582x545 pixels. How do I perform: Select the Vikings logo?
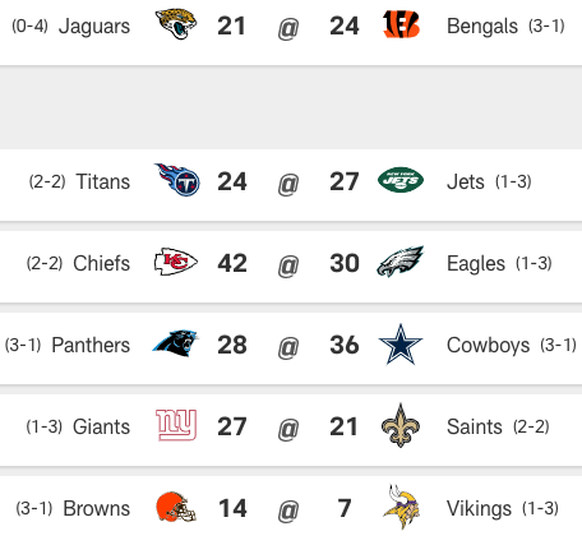pyautogui.click(x=401, y=506)
